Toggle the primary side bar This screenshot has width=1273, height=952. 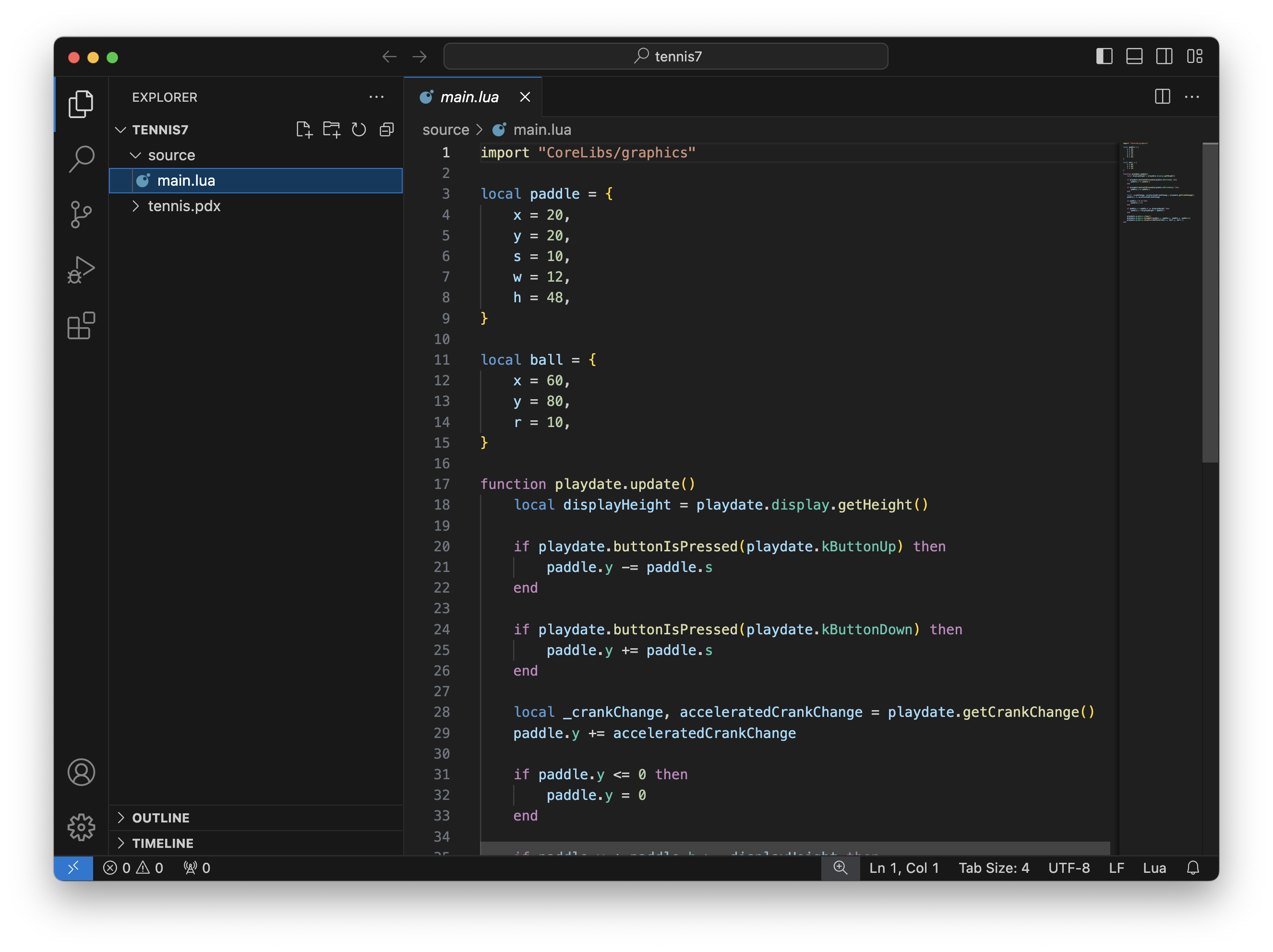1105,56
